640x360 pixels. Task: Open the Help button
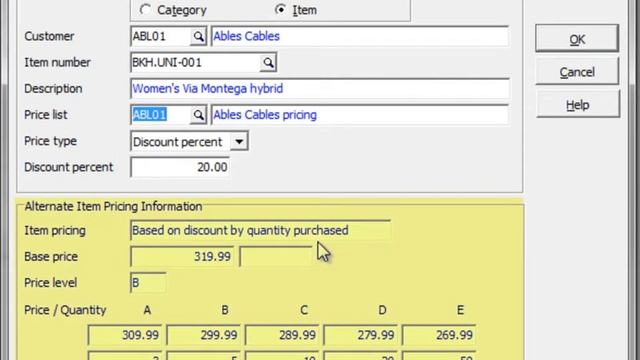[x=578, y=104]
